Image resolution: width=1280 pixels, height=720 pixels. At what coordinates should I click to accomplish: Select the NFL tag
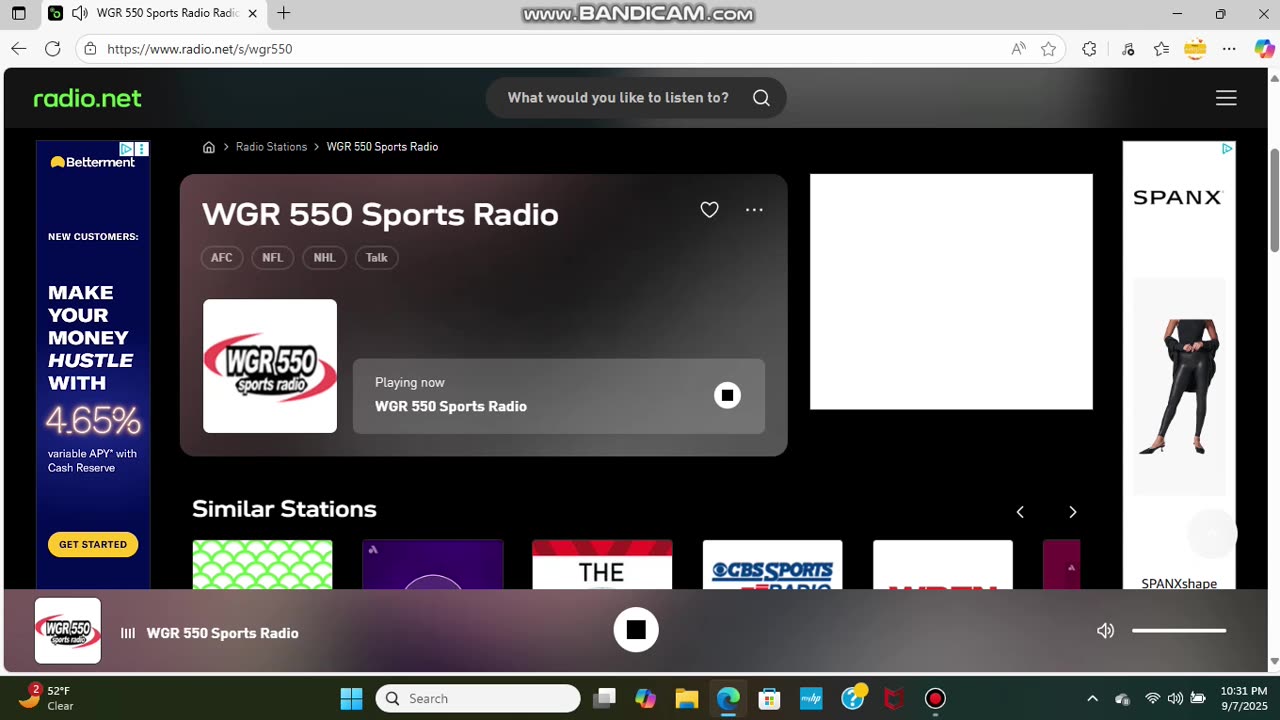(x=272, y=258)
